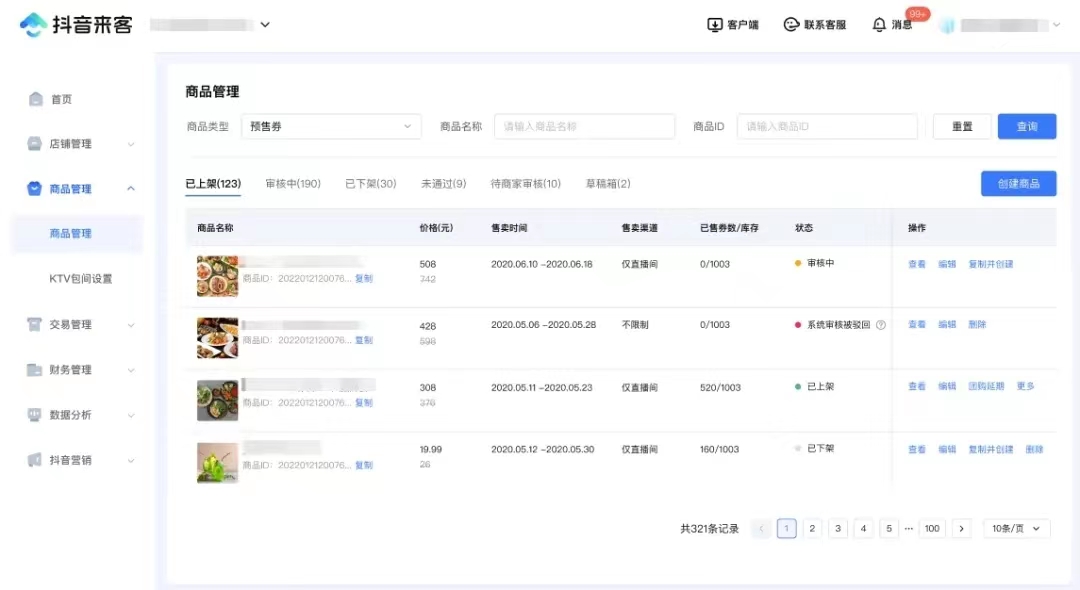The height and width of the screenshot is (590, 1080).
Task: Open the 客户端 client icon in top bar
Action: pyautogui.click(x=736, y=24)
